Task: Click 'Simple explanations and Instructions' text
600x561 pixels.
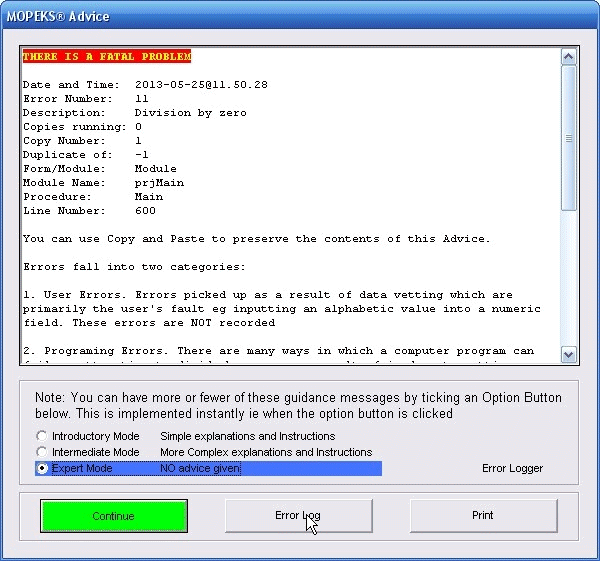Action: point(248,436)
